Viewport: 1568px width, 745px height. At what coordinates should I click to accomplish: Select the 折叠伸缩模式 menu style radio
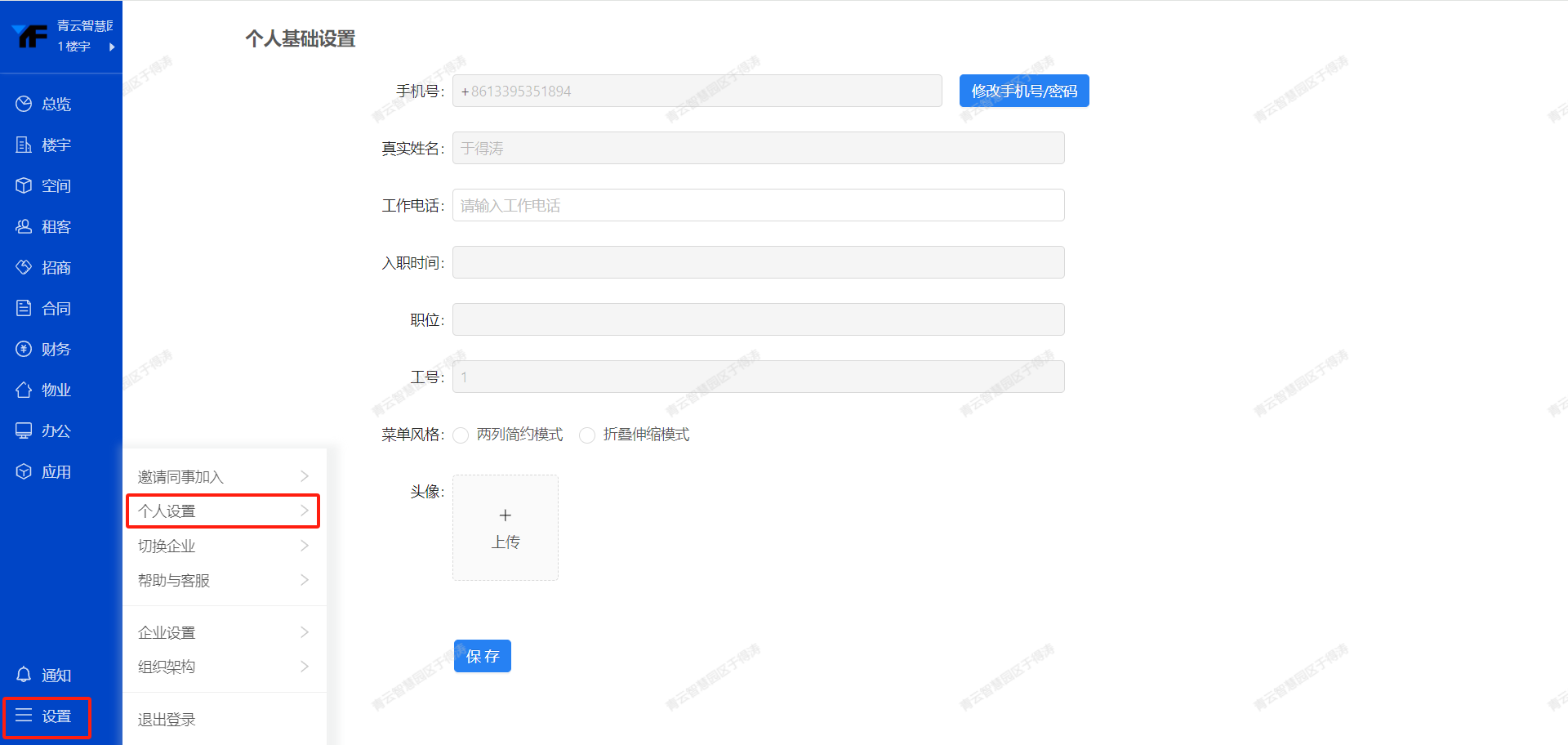coord(587,435)
